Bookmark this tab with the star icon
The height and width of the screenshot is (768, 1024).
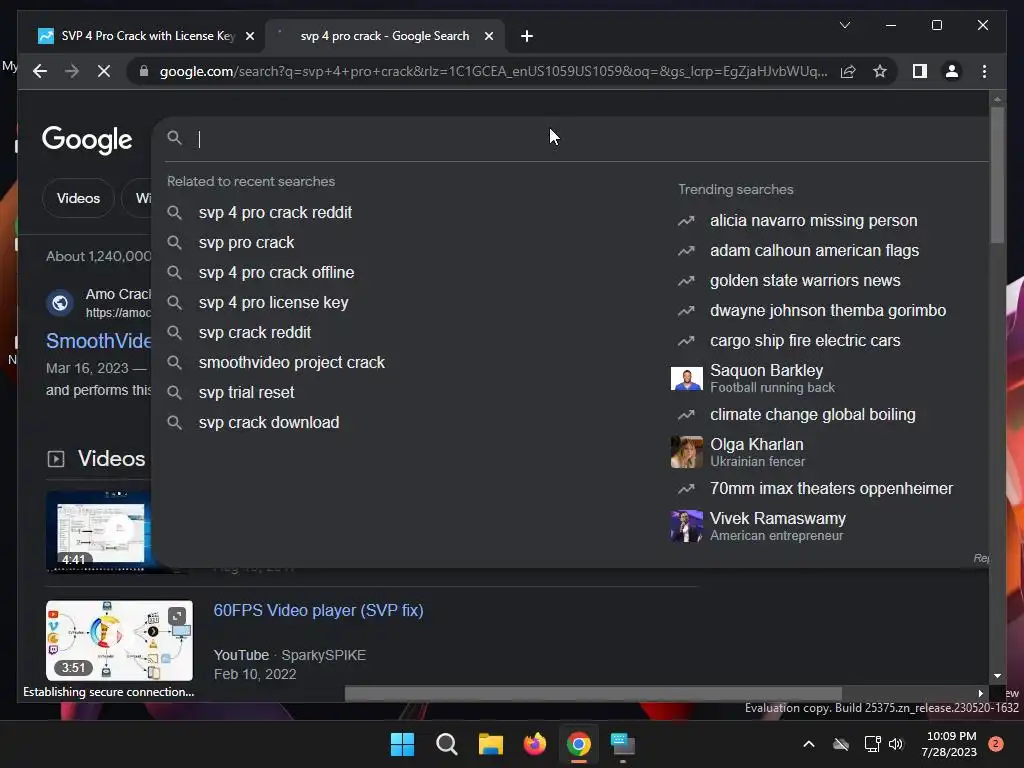(x=880, y=71)
